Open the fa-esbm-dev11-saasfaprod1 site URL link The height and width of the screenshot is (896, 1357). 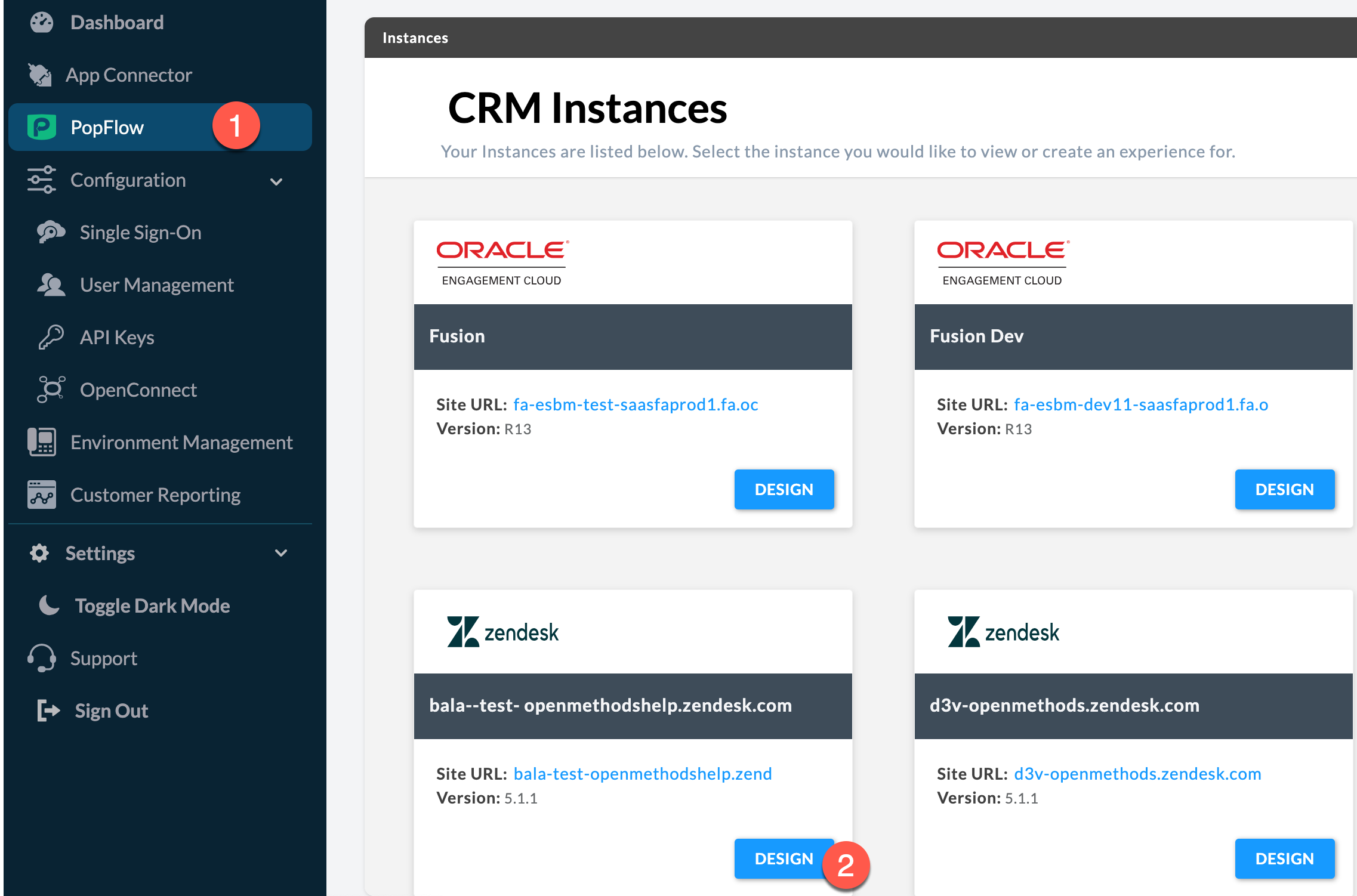pos(1141,404)
